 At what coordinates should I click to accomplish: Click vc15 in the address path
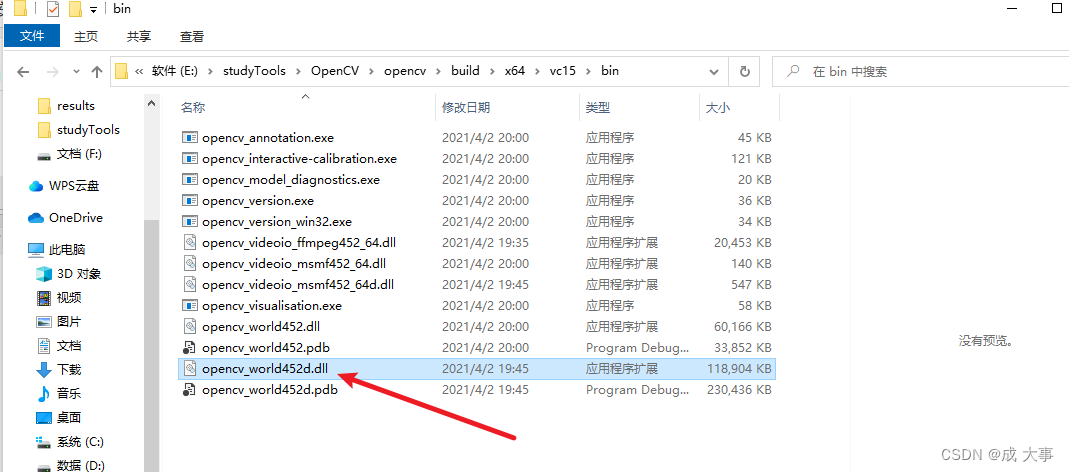coord(563,70)
